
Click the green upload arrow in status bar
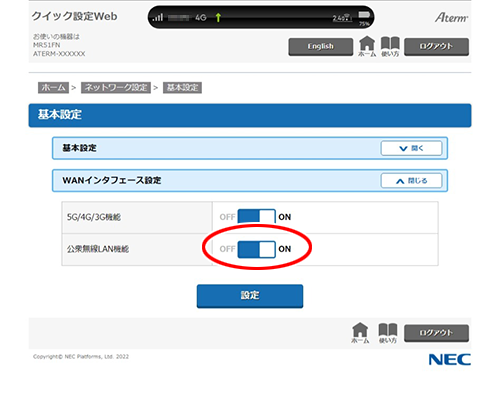click(x=218, y=17)
